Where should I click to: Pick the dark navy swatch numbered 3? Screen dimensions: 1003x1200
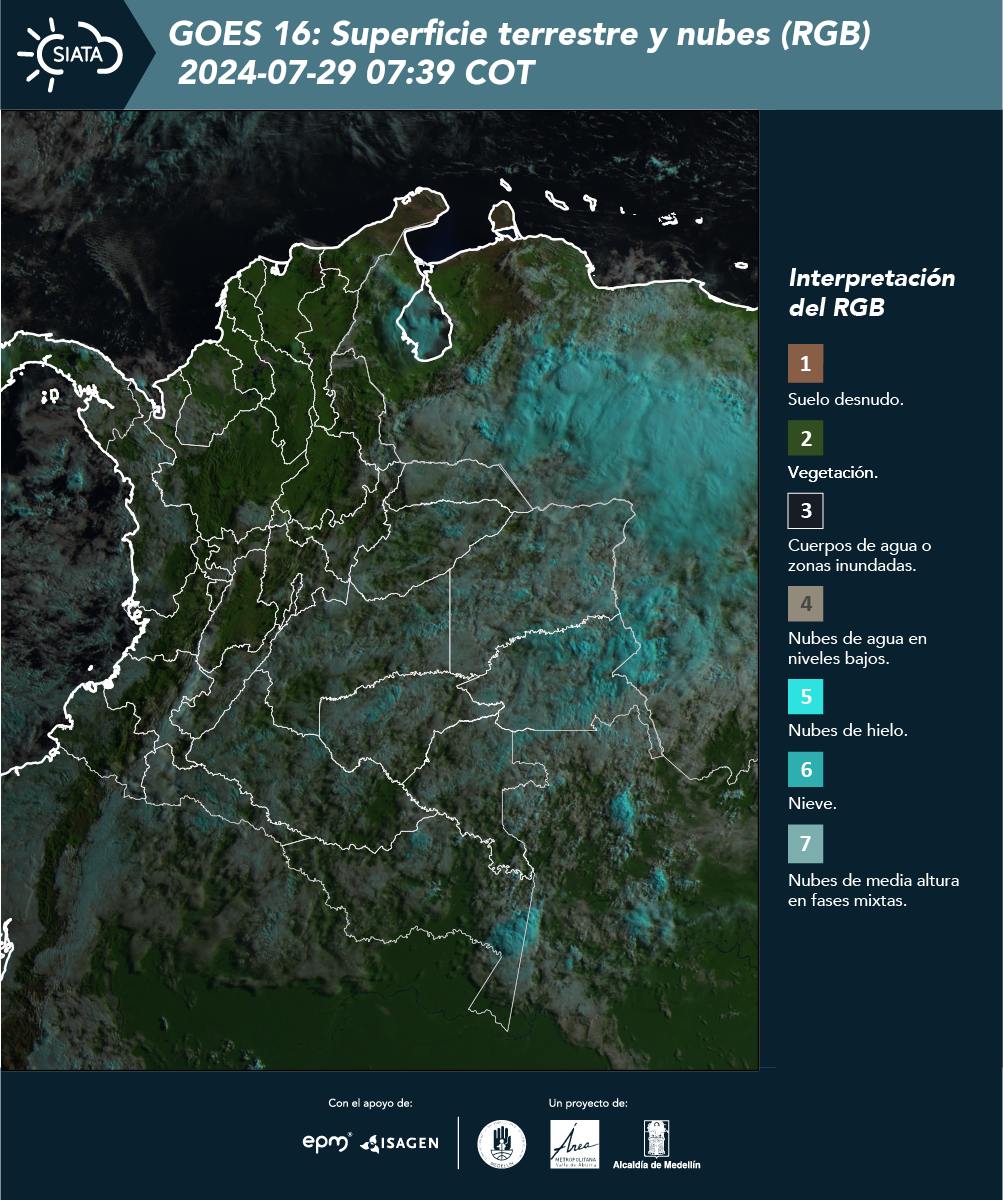pyautogui.click(x=805, y=511)
